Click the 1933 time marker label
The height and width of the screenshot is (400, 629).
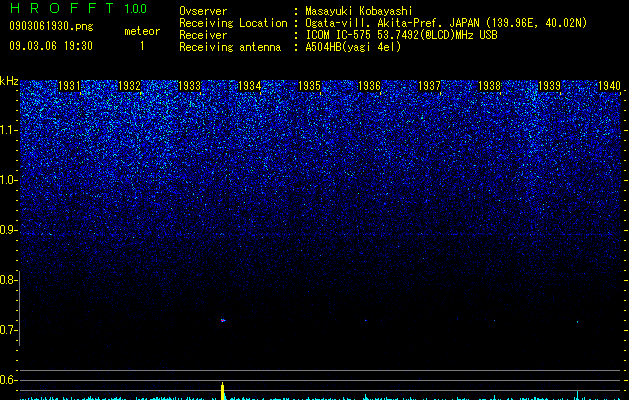tap(189, 86)
